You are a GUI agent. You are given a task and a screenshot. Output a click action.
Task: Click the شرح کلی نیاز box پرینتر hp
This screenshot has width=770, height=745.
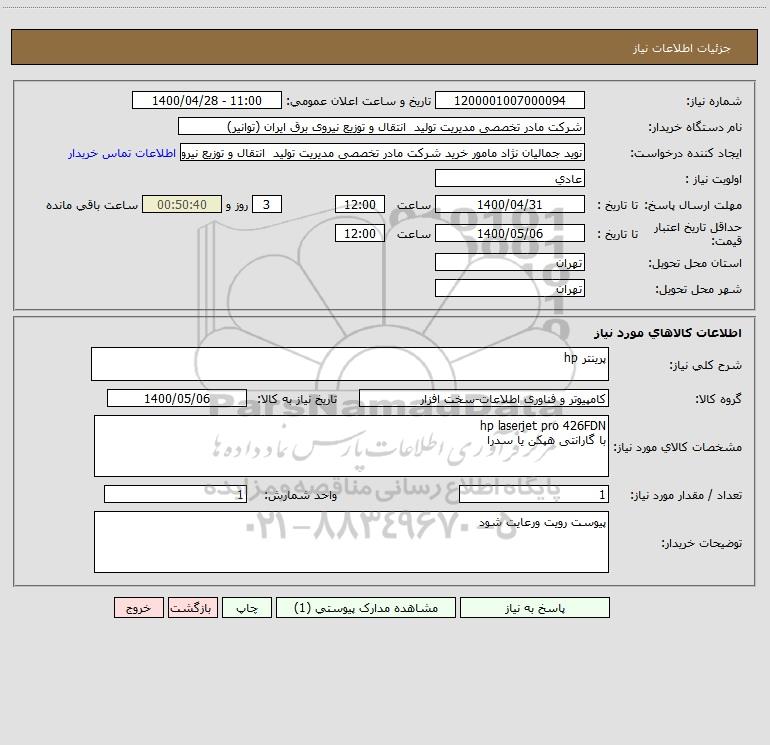pos(350,364)
